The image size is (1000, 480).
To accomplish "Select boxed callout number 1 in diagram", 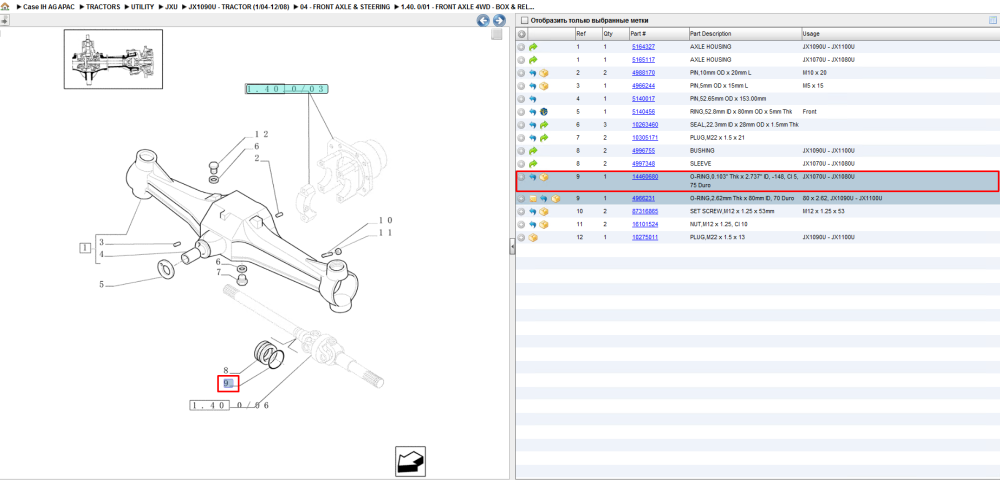I will [85, 247].
